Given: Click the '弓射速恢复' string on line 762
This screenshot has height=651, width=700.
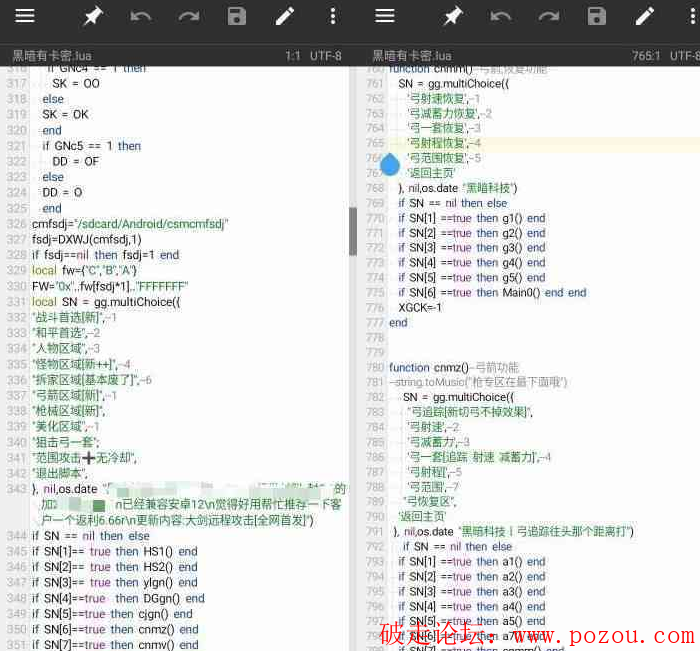Looking at the screenshot, I should pos(438,99).
